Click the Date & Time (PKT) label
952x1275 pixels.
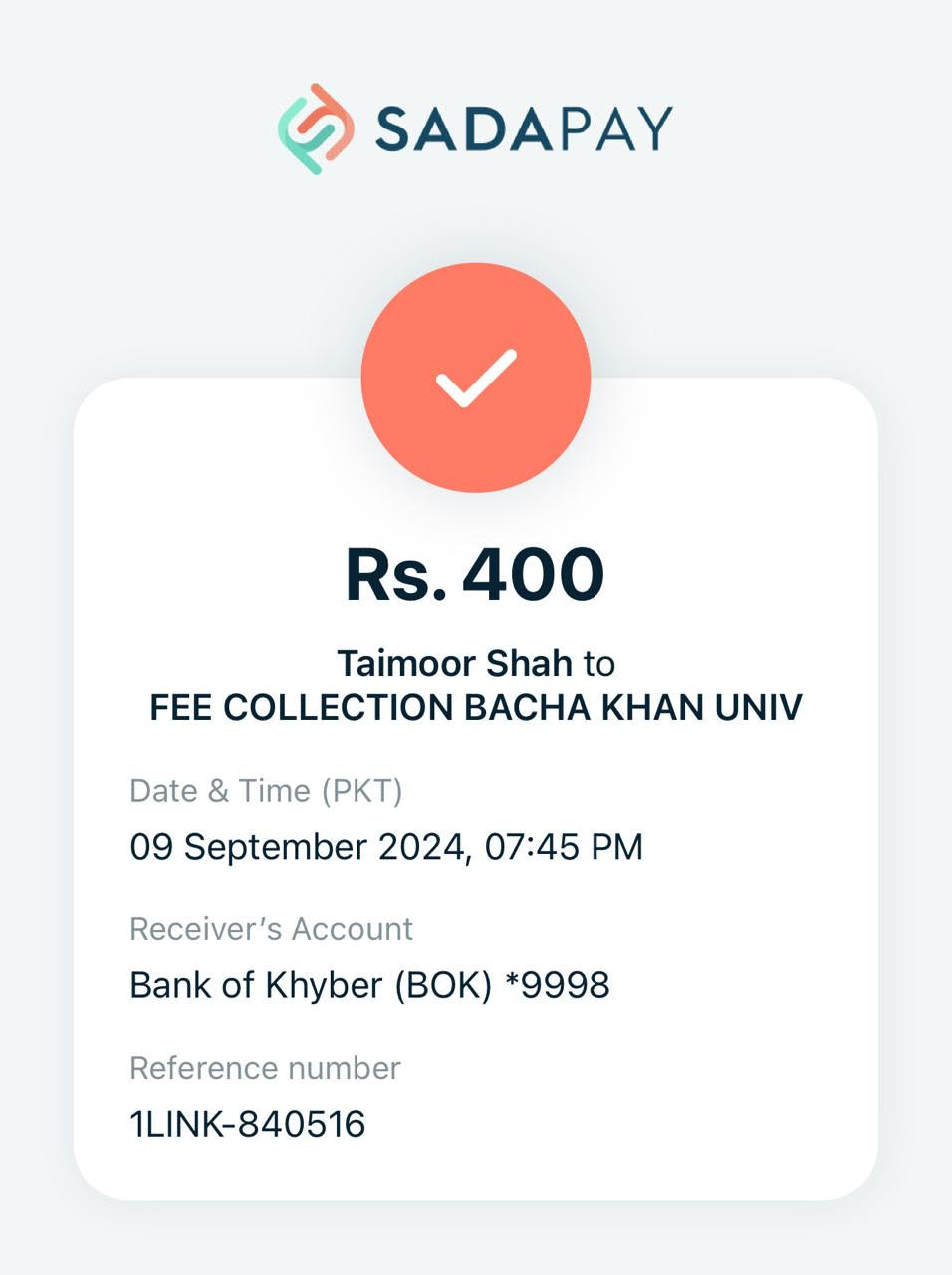point(266,791)
